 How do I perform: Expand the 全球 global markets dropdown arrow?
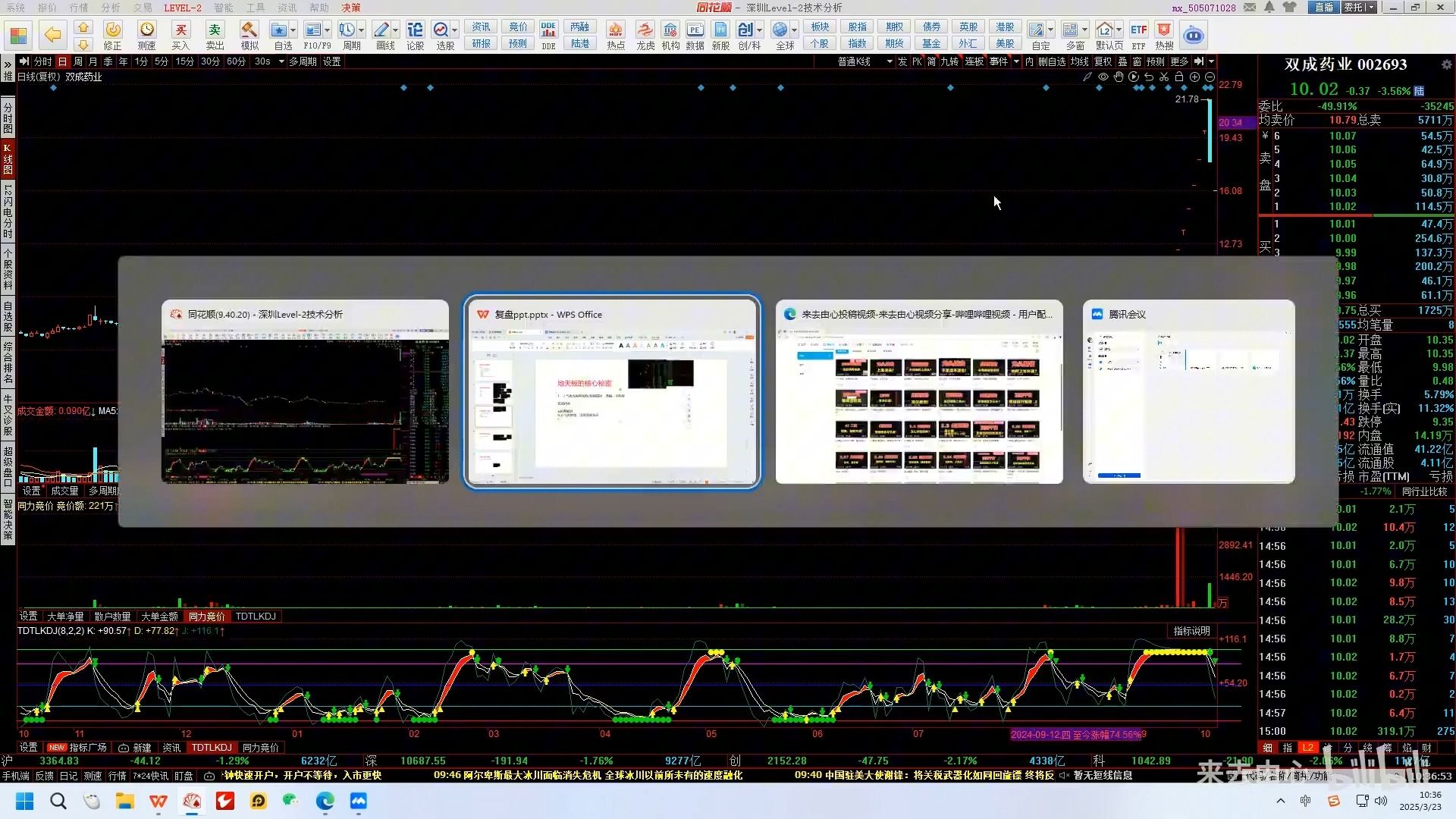coord(794,30)
